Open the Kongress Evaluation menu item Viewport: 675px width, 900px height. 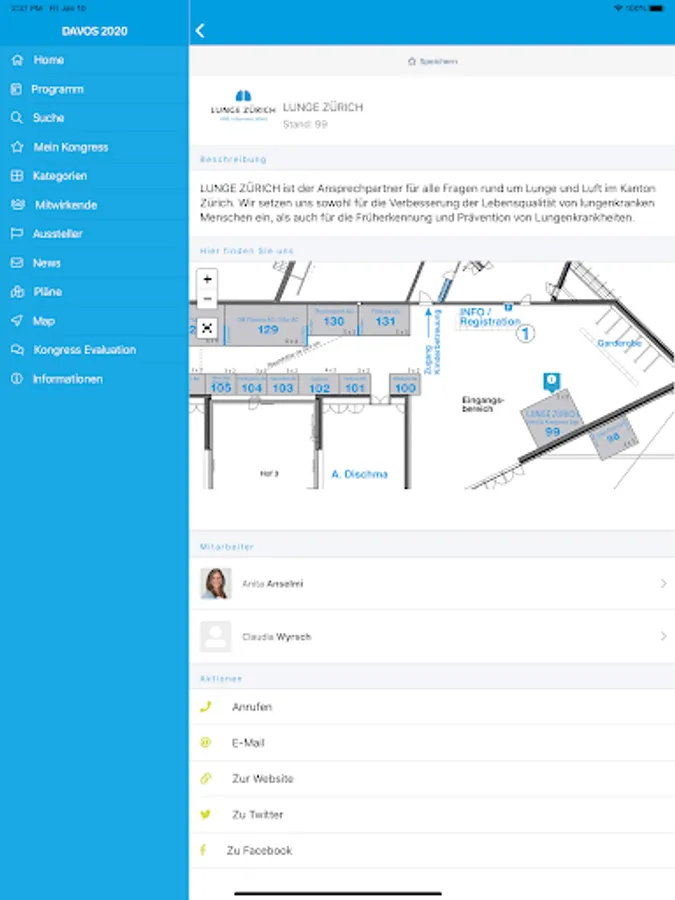(94, 350)
